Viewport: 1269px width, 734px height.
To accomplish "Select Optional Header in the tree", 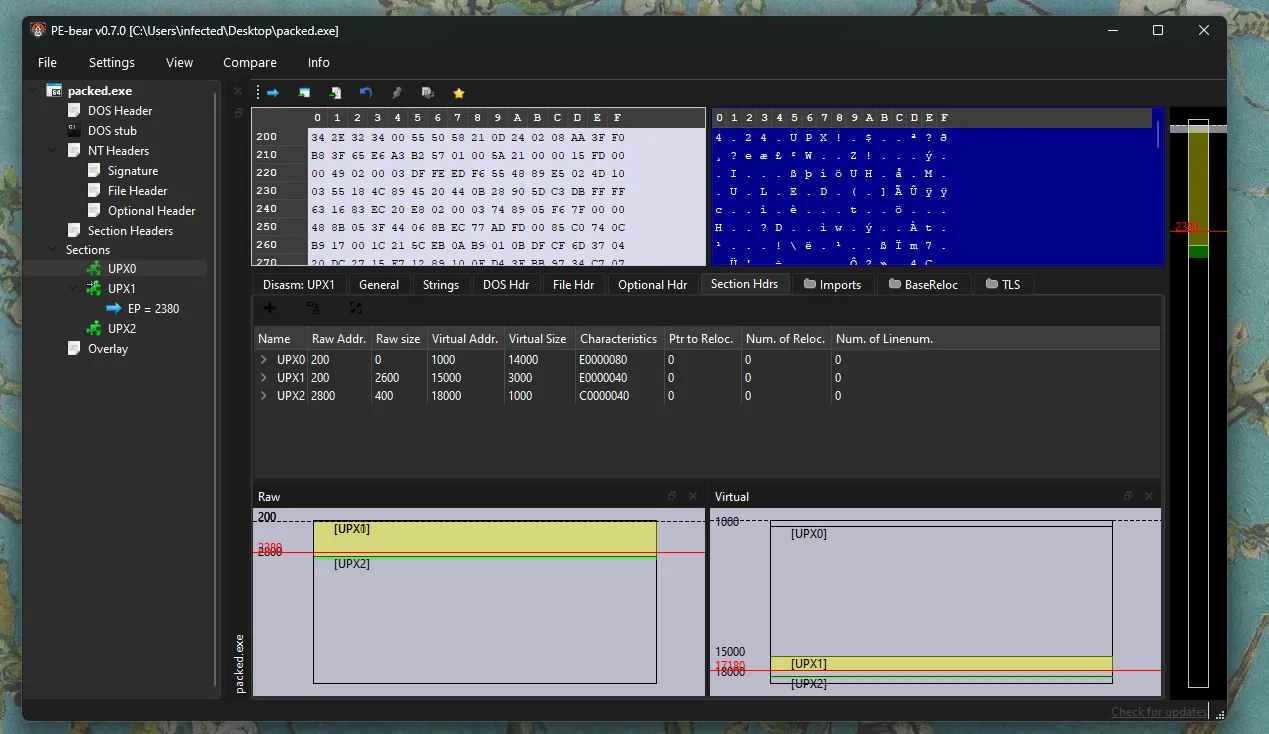I will (x=151, y=211).
